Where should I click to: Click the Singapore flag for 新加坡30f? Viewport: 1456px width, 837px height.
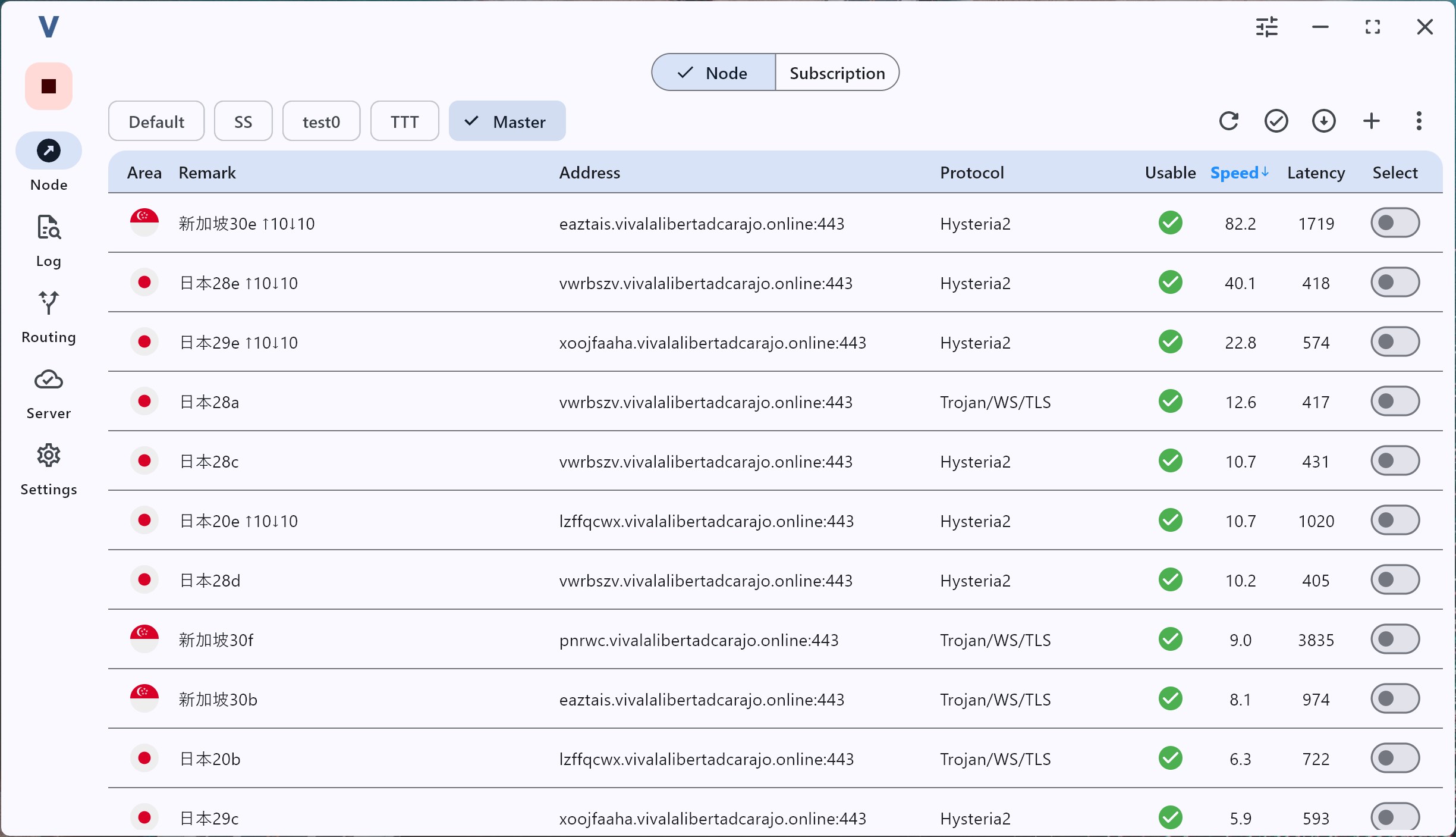144,639
